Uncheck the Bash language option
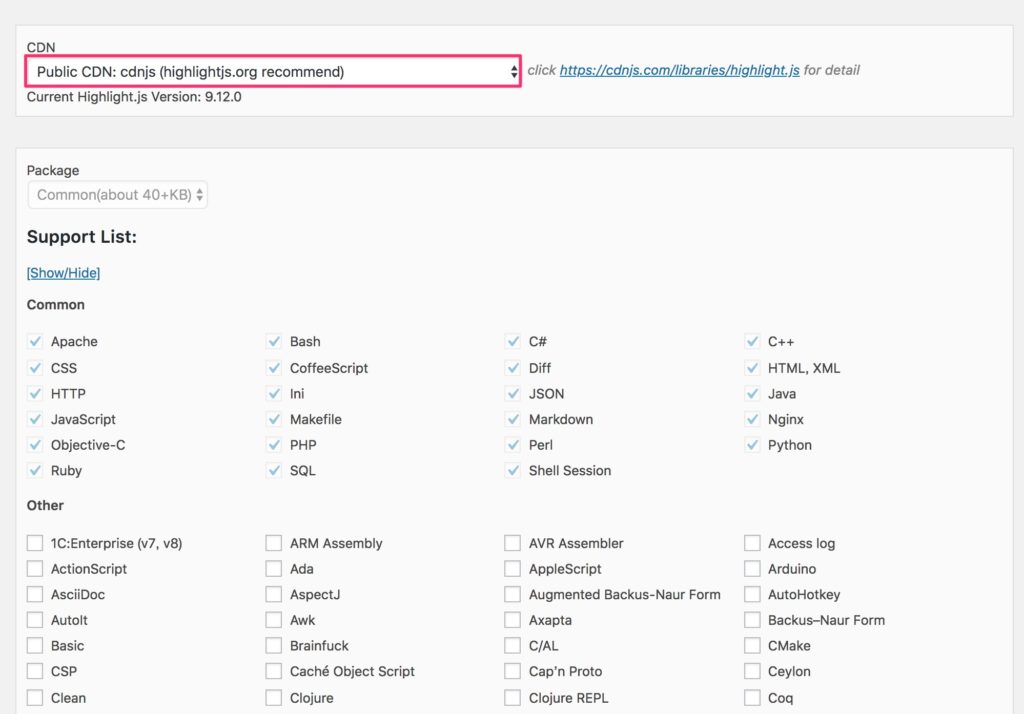Viewport: 1024px width, 714px height. 274,341
